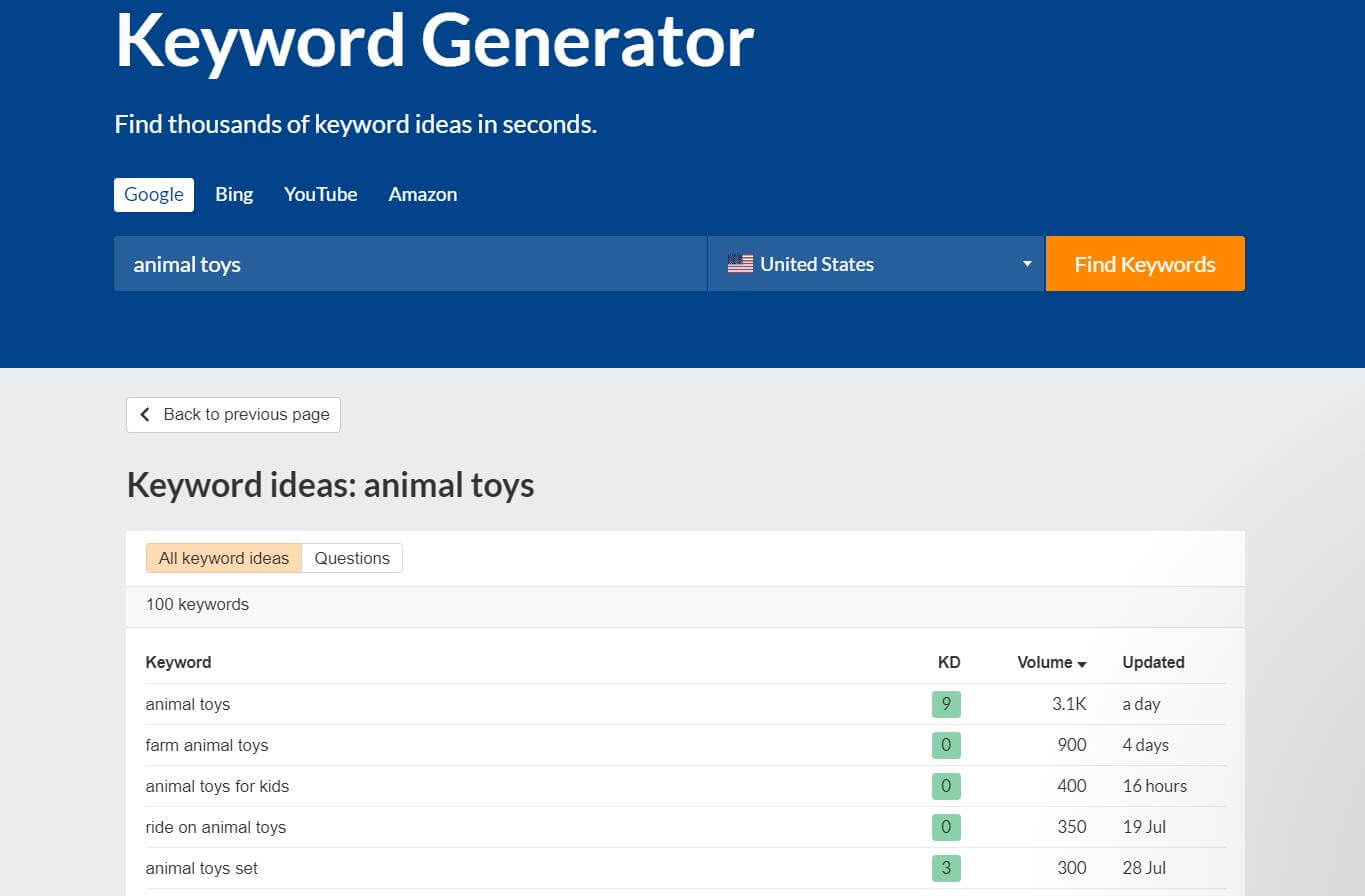The width and height of the screenshot is (1365, 896).
Task: Switch to the Bing tab
Action: 234,194
